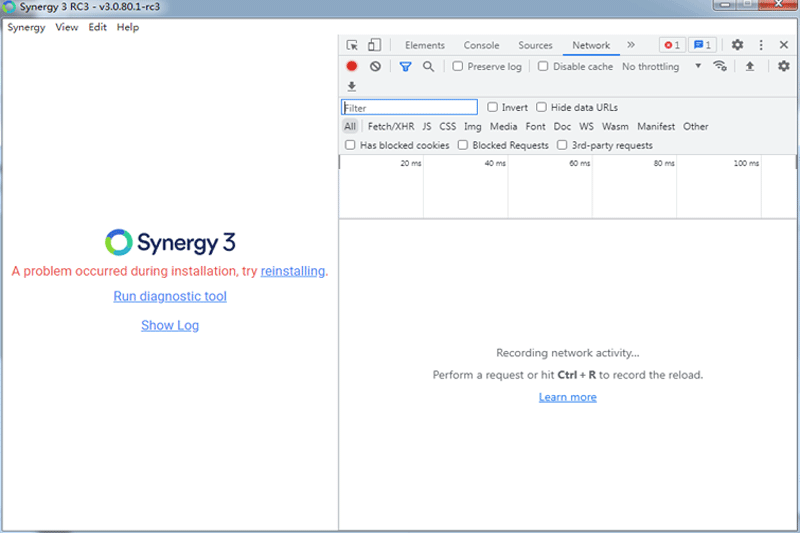Select the Network tab

(x=591, y=45)
